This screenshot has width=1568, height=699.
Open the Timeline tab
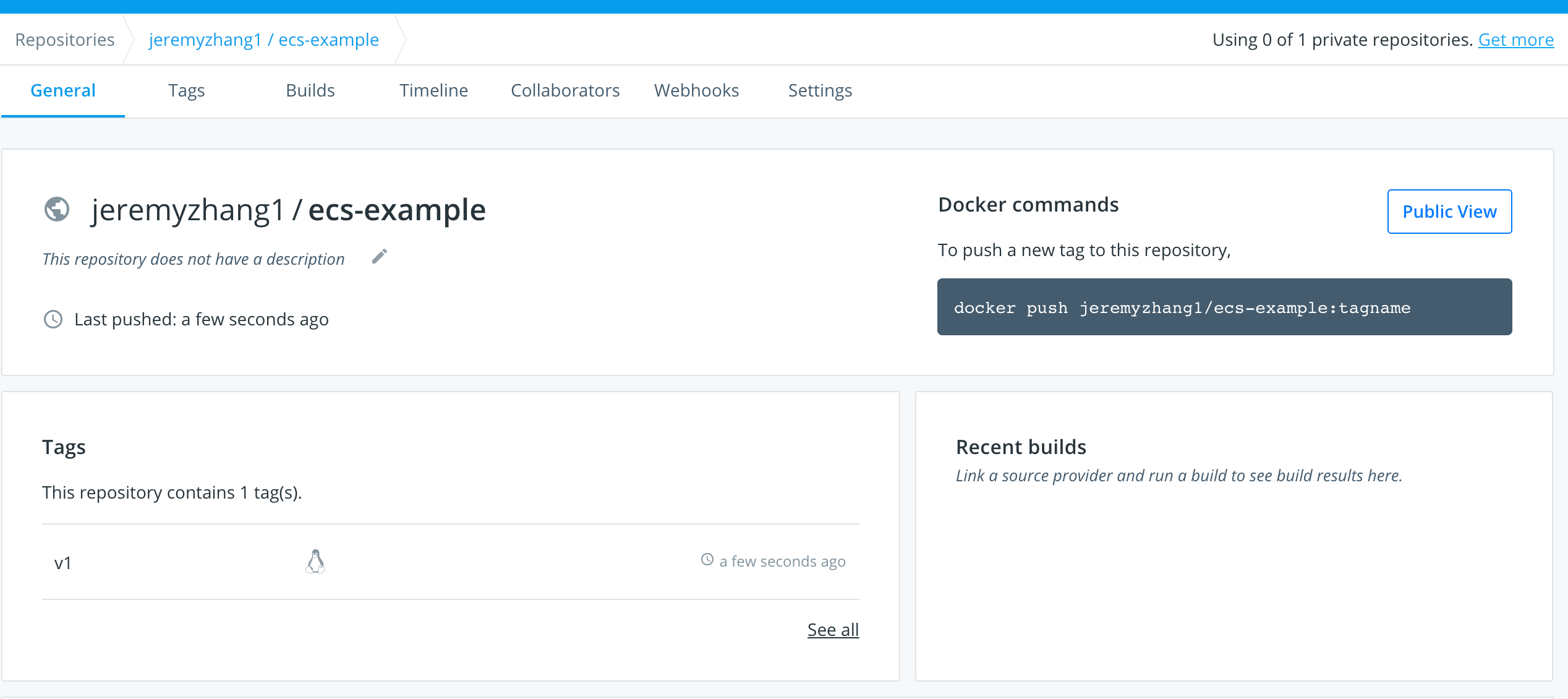pyautogui.click(x=433, y=90)
